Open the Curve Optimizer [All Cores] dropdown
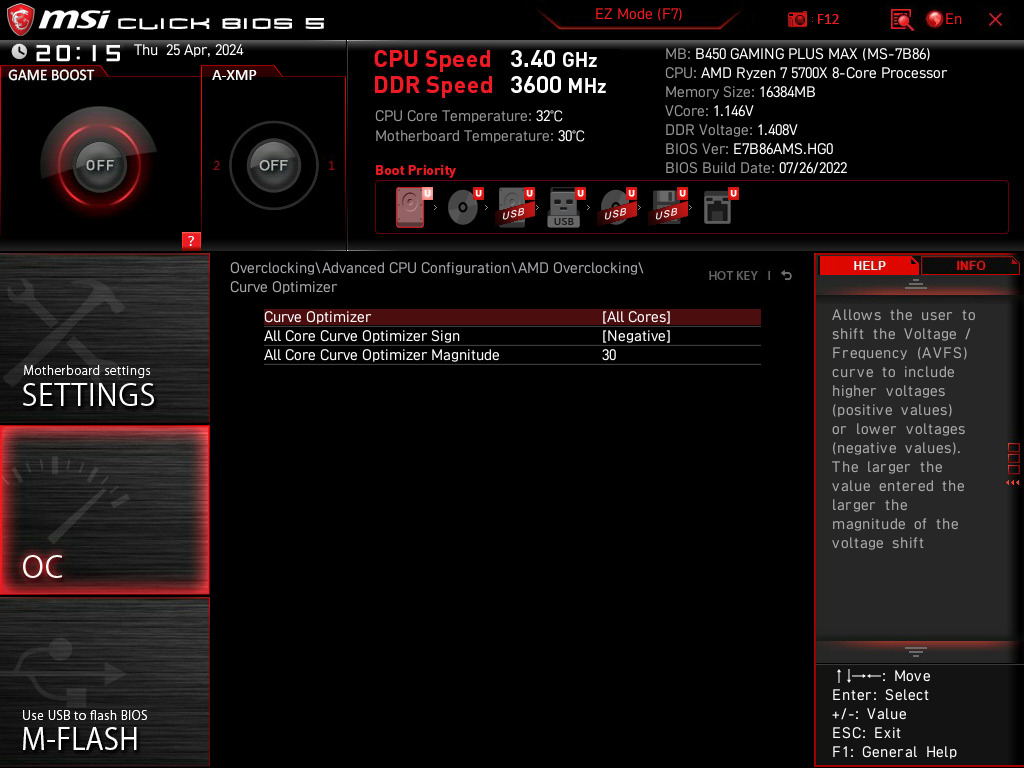 click(x=636, y=317)
